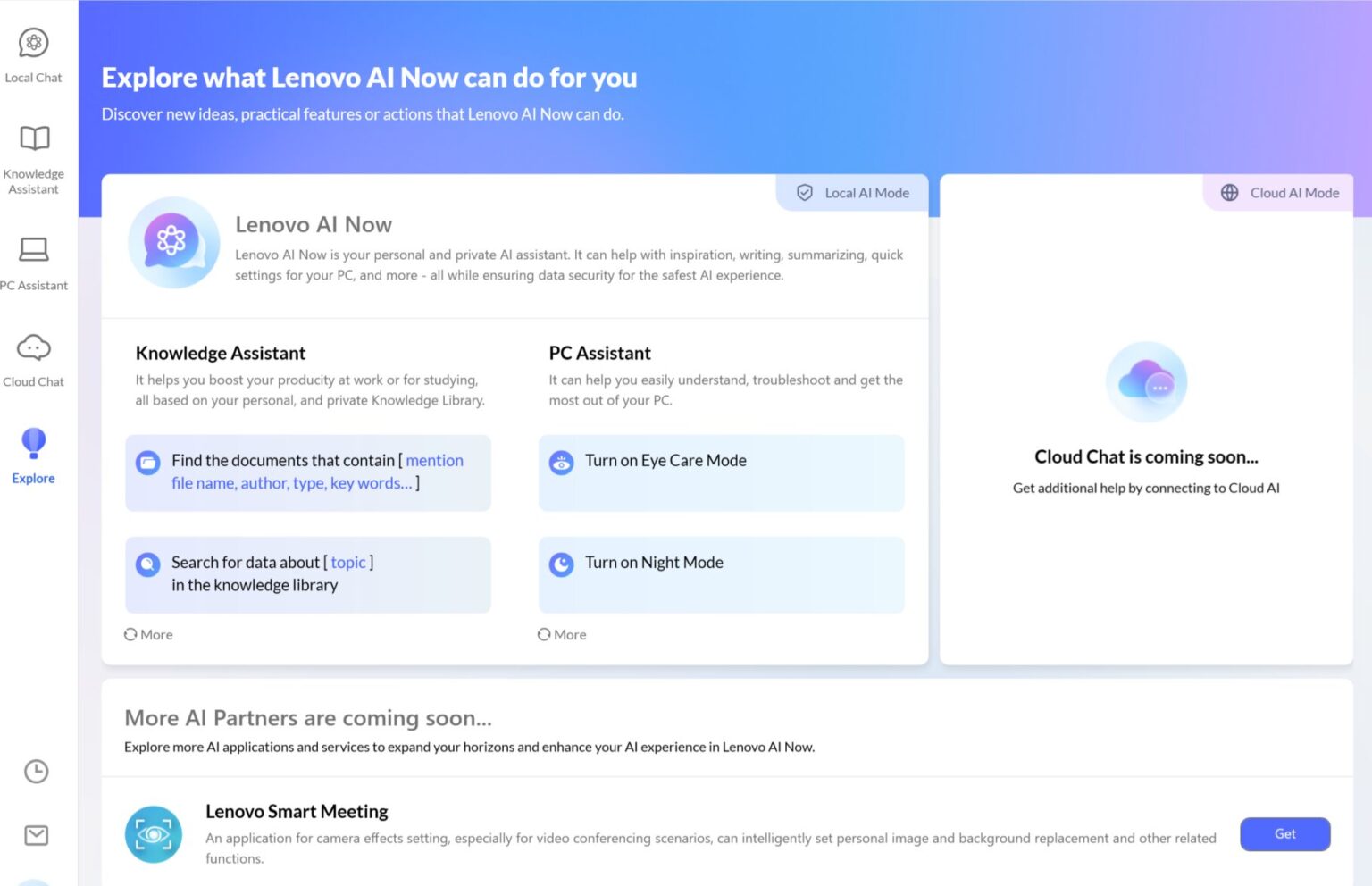The height and width of the screenshot is (886, 1372).
Task: Click the Find the documents prompt card
Action: 307,472
